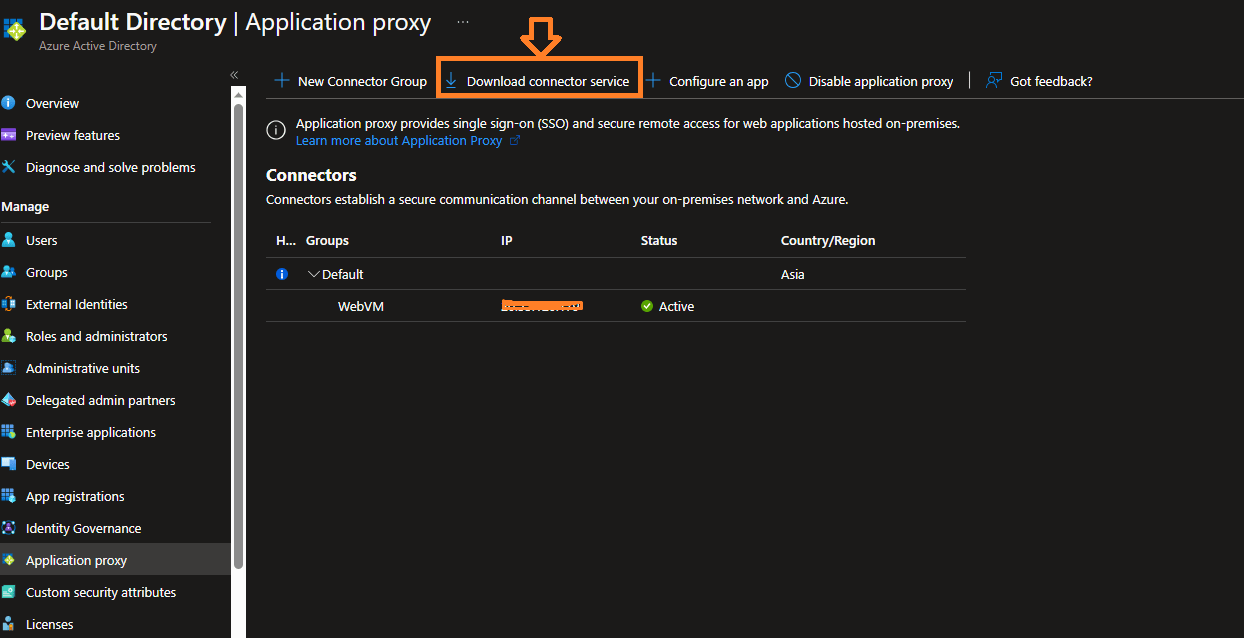Select Enterprise applications in the sidebar
The width and height of the screenshot is (1244, 638).
click(90, 432)
